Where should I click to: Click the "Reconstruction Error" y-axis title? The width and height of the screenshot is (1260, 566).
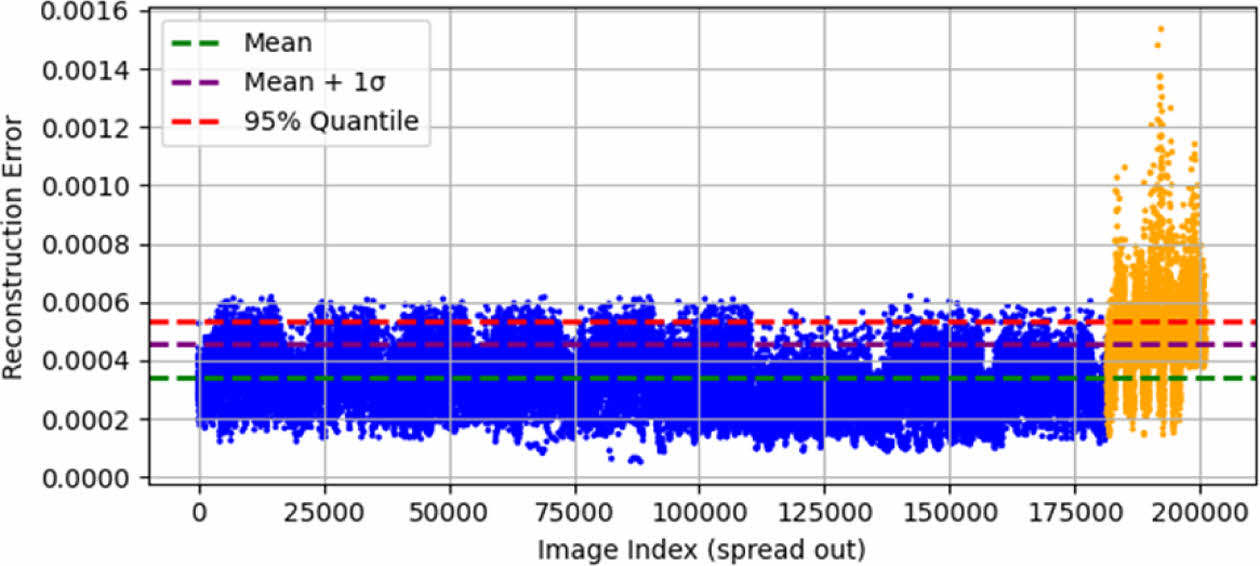(13, 247)
